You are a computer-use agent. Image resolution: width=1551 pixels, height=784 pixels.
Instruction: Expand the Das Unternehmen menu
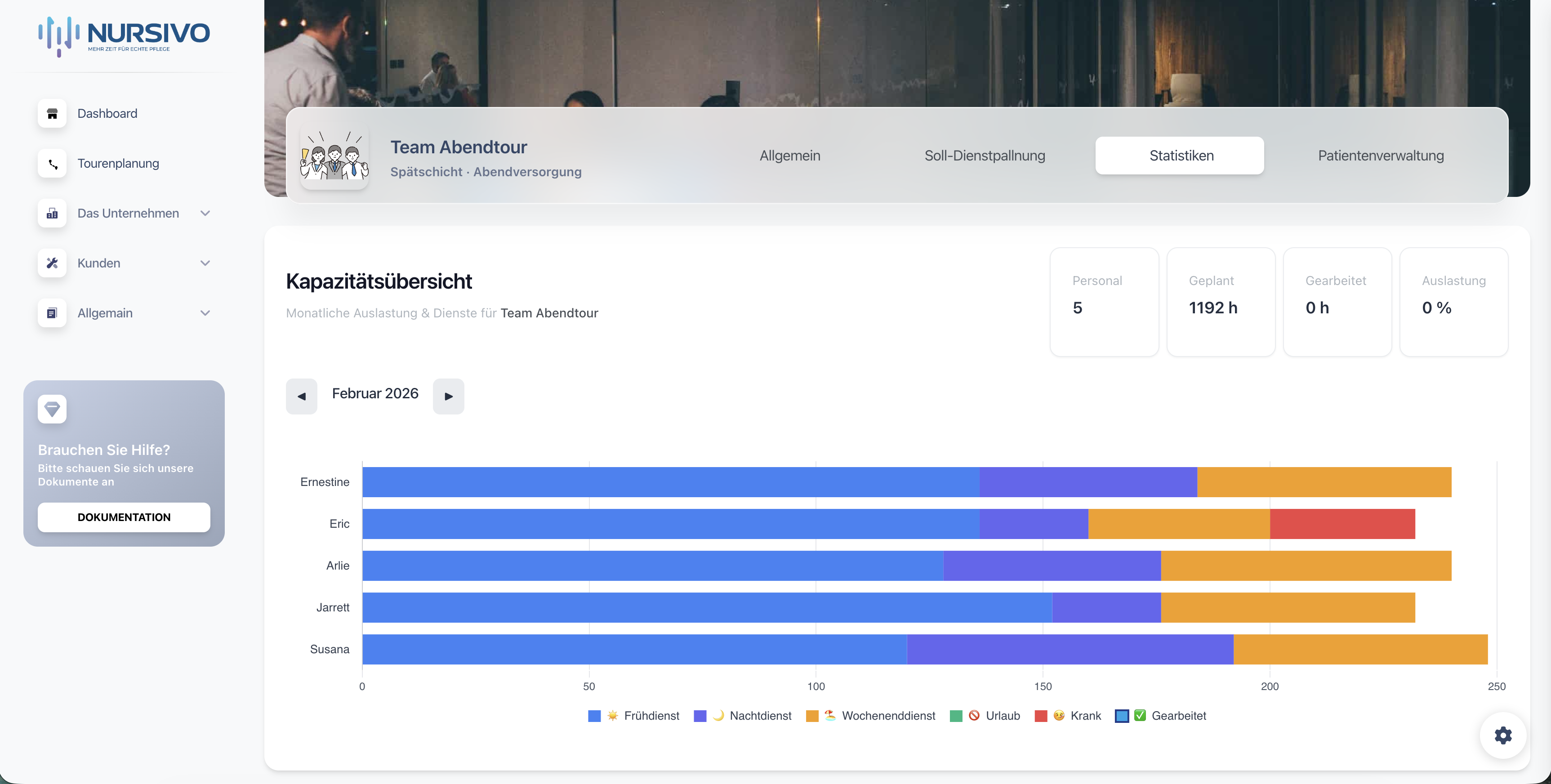pyautogui.click(x=205, y=213)
